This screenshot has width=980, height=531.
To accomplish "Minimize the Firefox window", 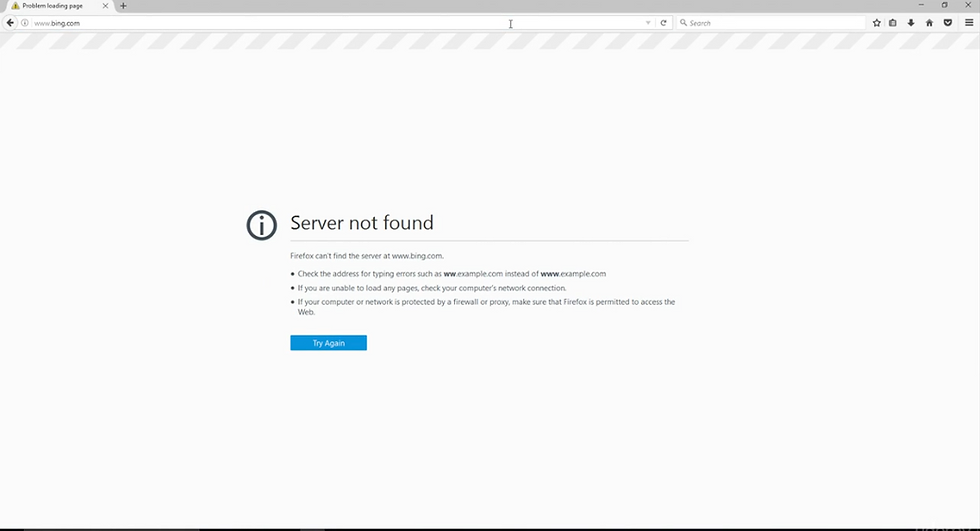I will 921,5.
